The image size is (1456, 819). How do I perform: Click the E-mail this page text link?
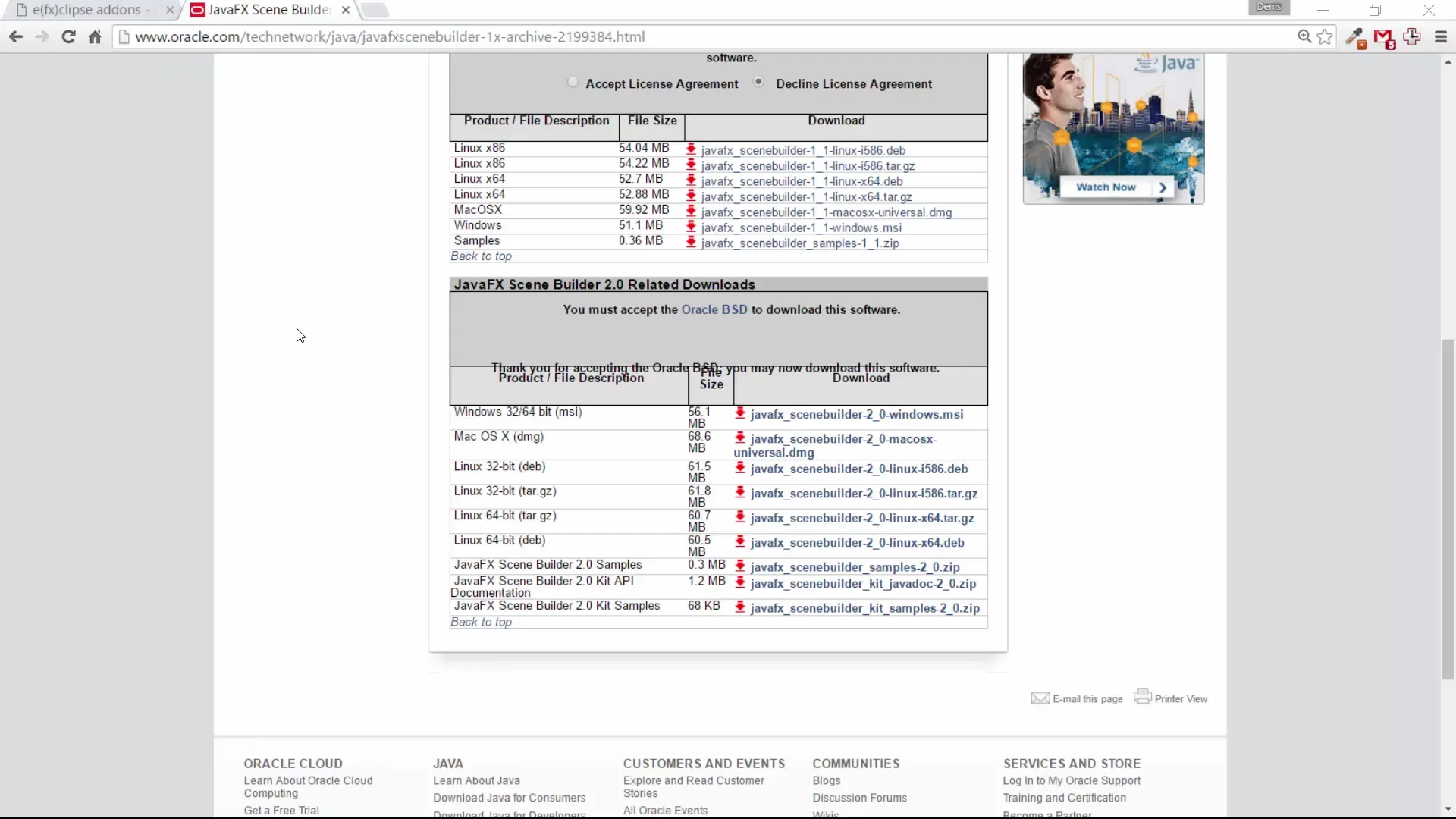(1087, 699)
